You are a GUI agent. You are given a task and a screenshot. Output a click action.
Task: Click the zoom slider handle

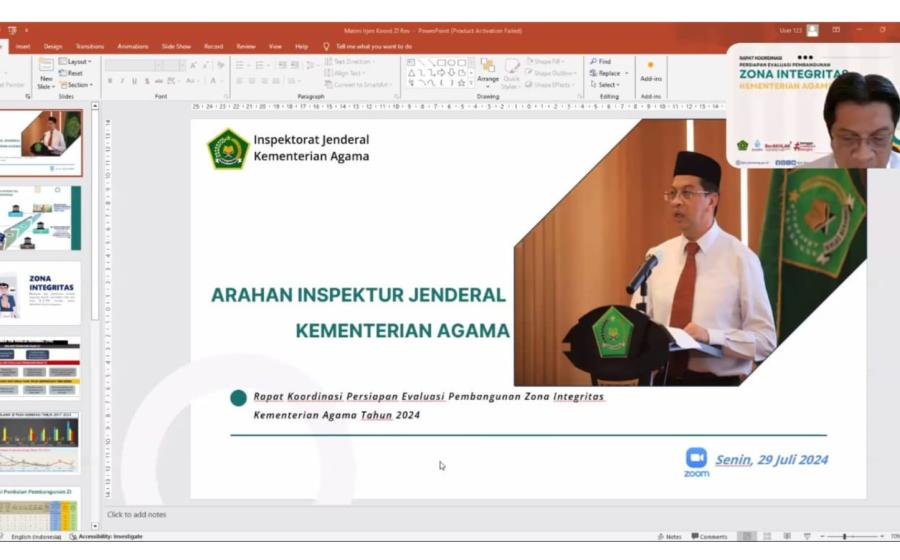(844, 536)
